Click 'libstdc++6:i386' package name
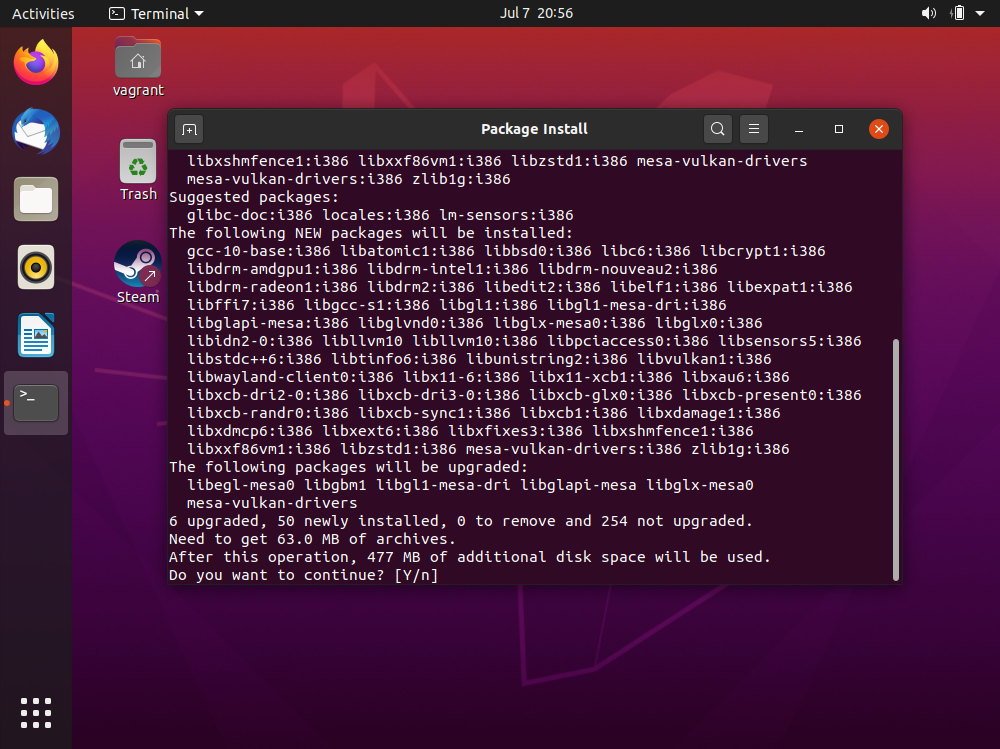Viewport: 1000px width, 749px height. [254, 359]
